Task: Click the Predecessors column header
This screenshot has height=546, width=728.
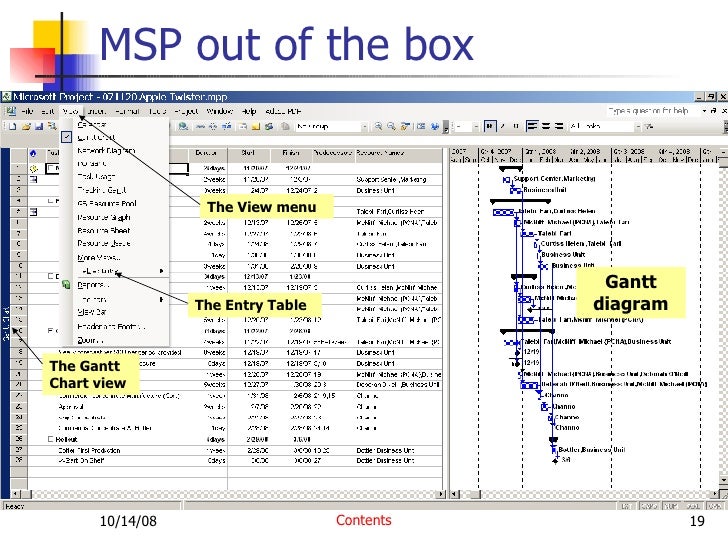Action: pyautogui.click(x=333, y=153)
